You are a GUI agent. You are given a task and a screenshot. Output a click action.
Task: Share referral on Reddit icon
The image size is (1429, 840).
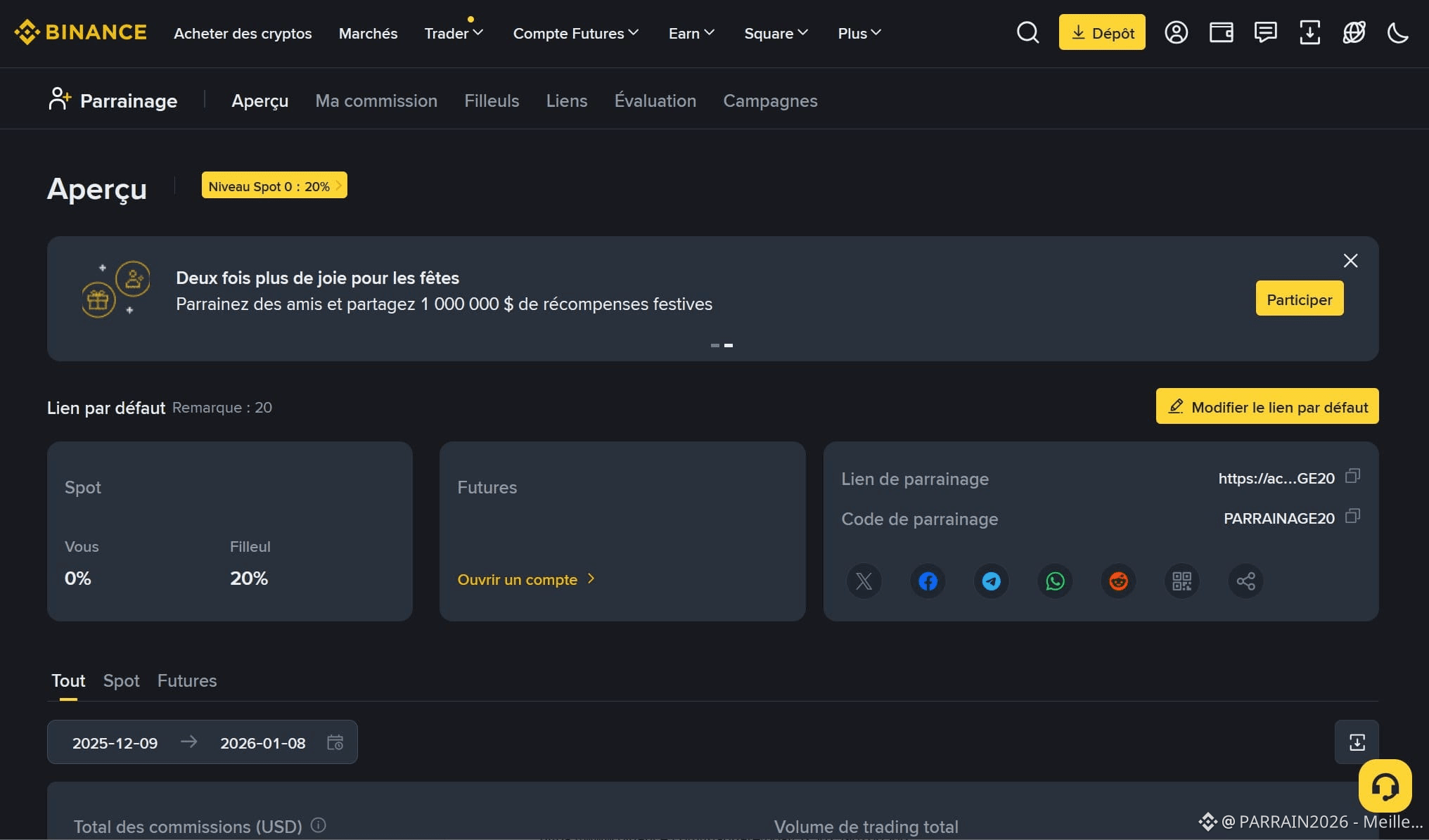pyautogui.click(x=1118, y=581)
